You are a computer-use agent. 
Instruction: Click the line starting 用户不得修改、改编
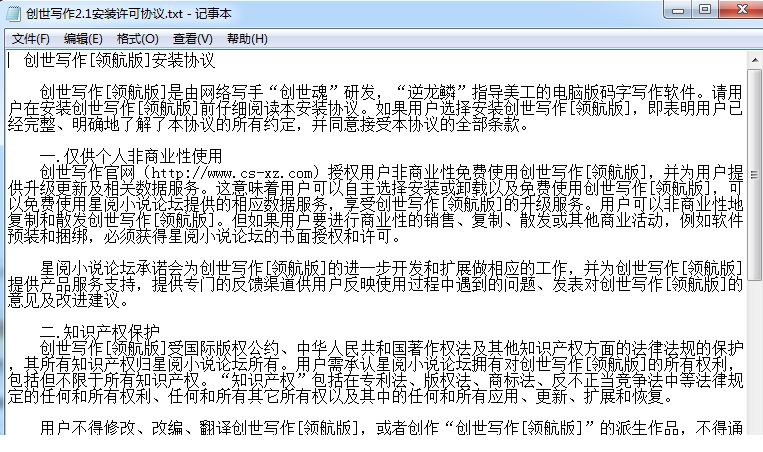pyautogui.click(x=391, y=428)
